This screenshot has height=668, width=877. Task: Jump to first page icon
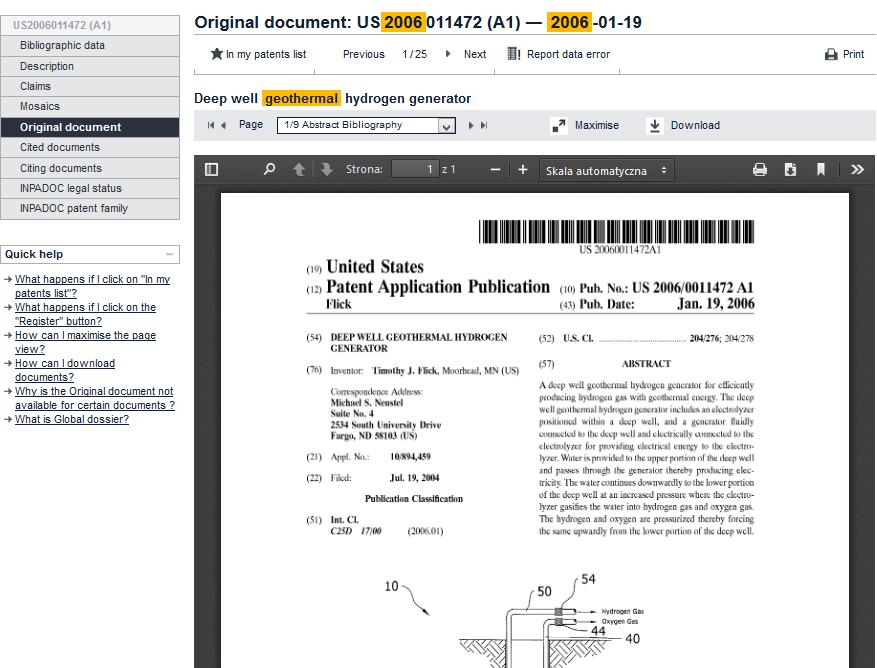click(211, 125)
